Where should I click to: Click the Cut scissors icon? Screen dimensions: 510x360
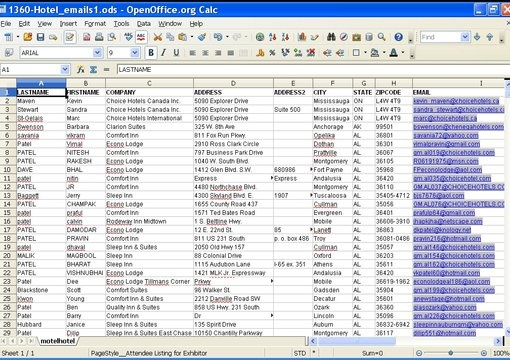point(158,37)
